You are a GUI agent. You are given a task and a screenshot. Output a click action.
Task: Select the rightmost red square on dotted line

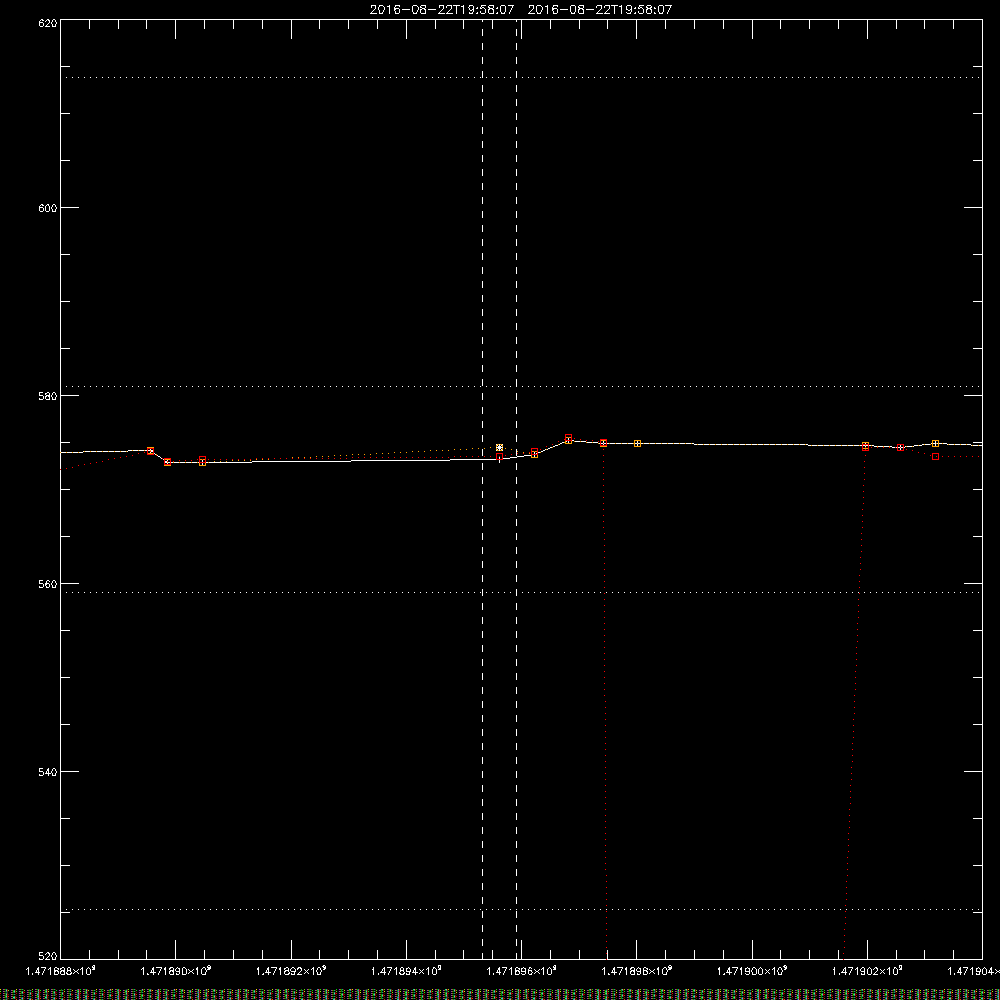click(935, 457)
